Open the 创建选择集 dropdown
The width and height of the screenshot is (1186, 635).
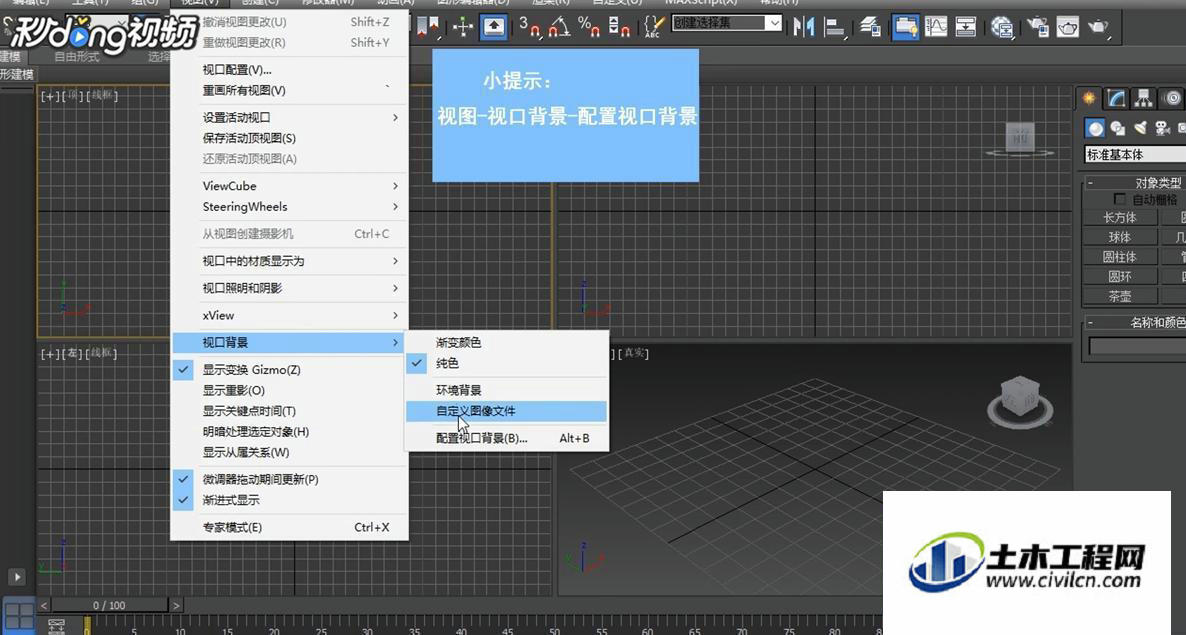(x=727, y=23)
